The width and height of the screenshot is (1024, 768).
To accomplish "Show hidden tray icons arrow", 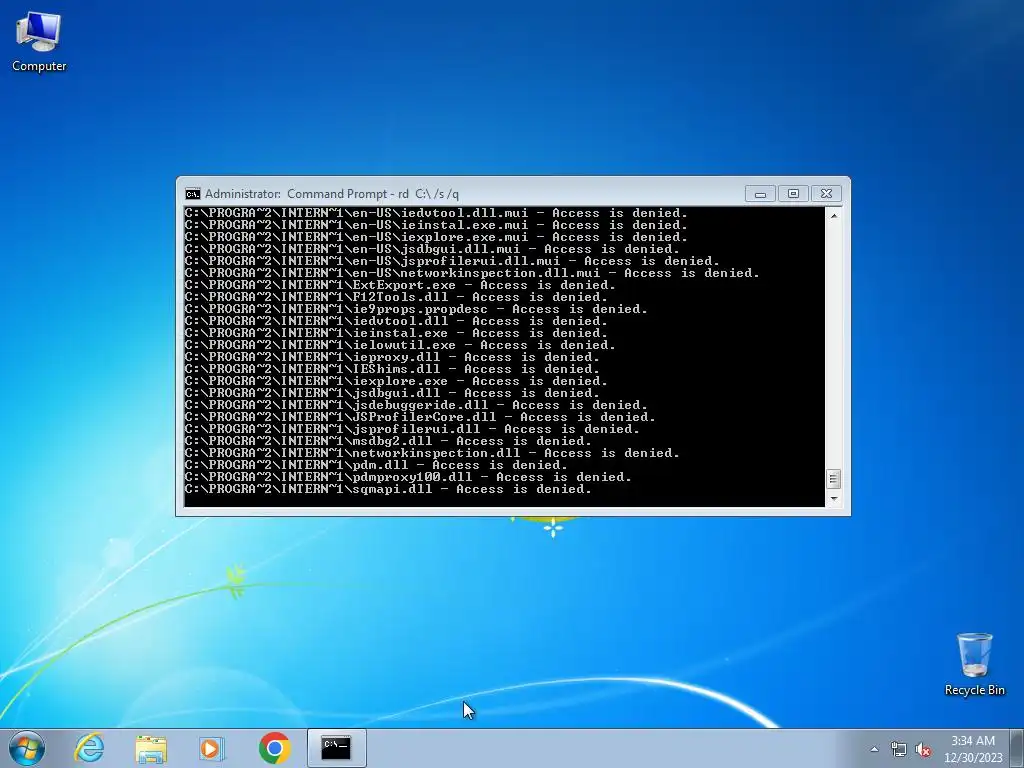I will click(x=874, y=749).
